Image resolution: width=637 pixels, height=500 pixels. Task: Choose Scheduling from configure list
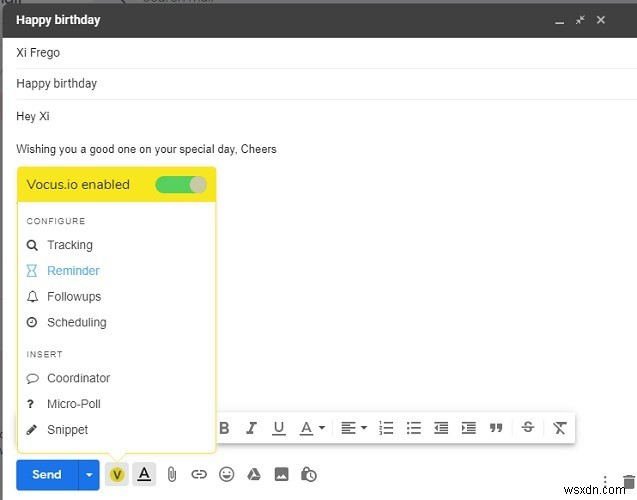77,323
